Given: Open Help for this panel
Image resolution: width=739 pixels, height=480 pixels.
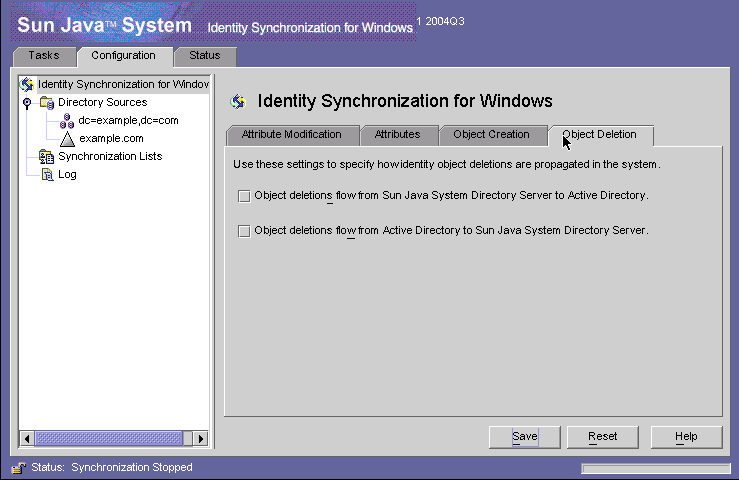Looking at the screenshot, I should point(686,437).
